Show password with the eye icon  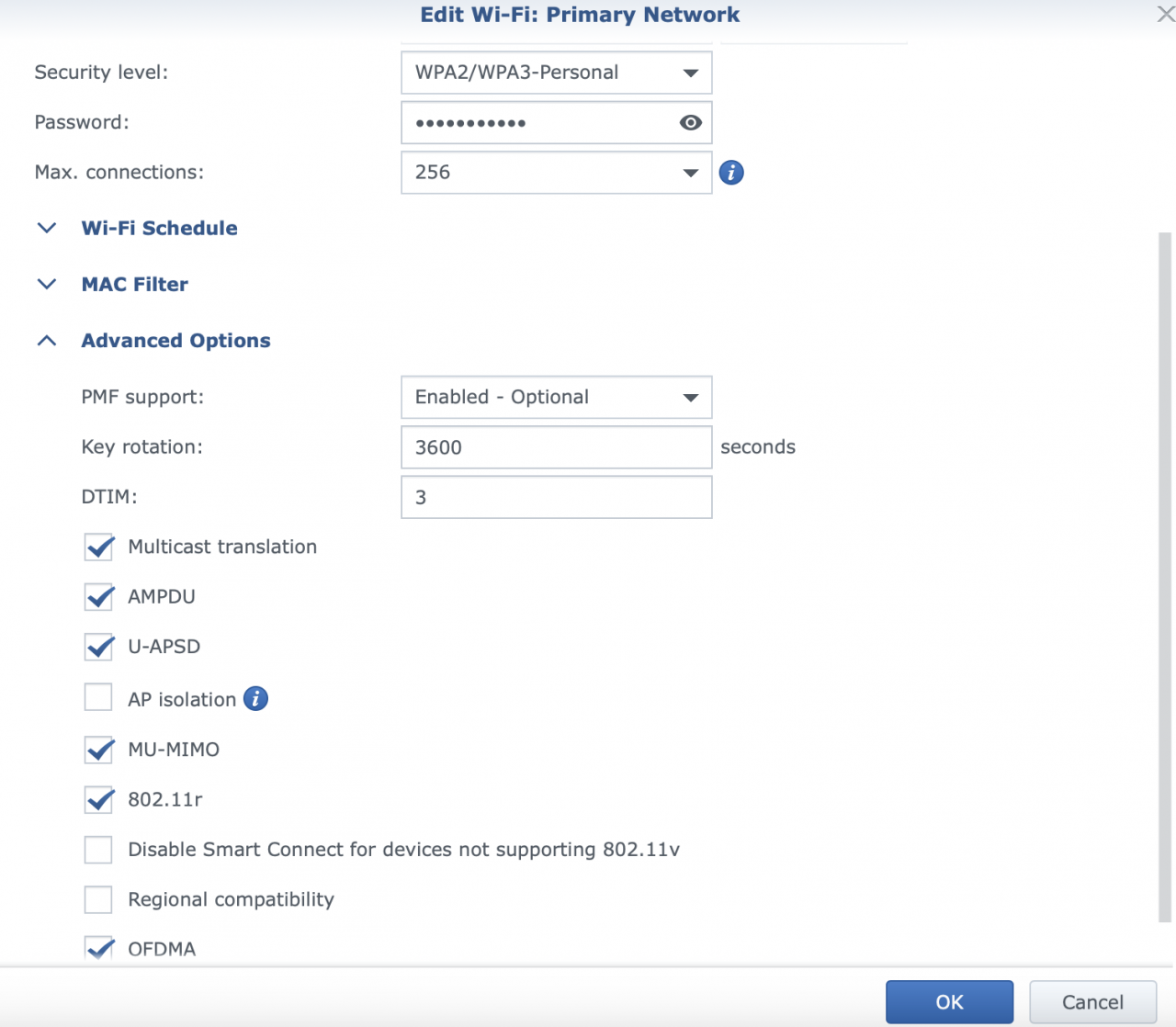click(x=690, y=123)
